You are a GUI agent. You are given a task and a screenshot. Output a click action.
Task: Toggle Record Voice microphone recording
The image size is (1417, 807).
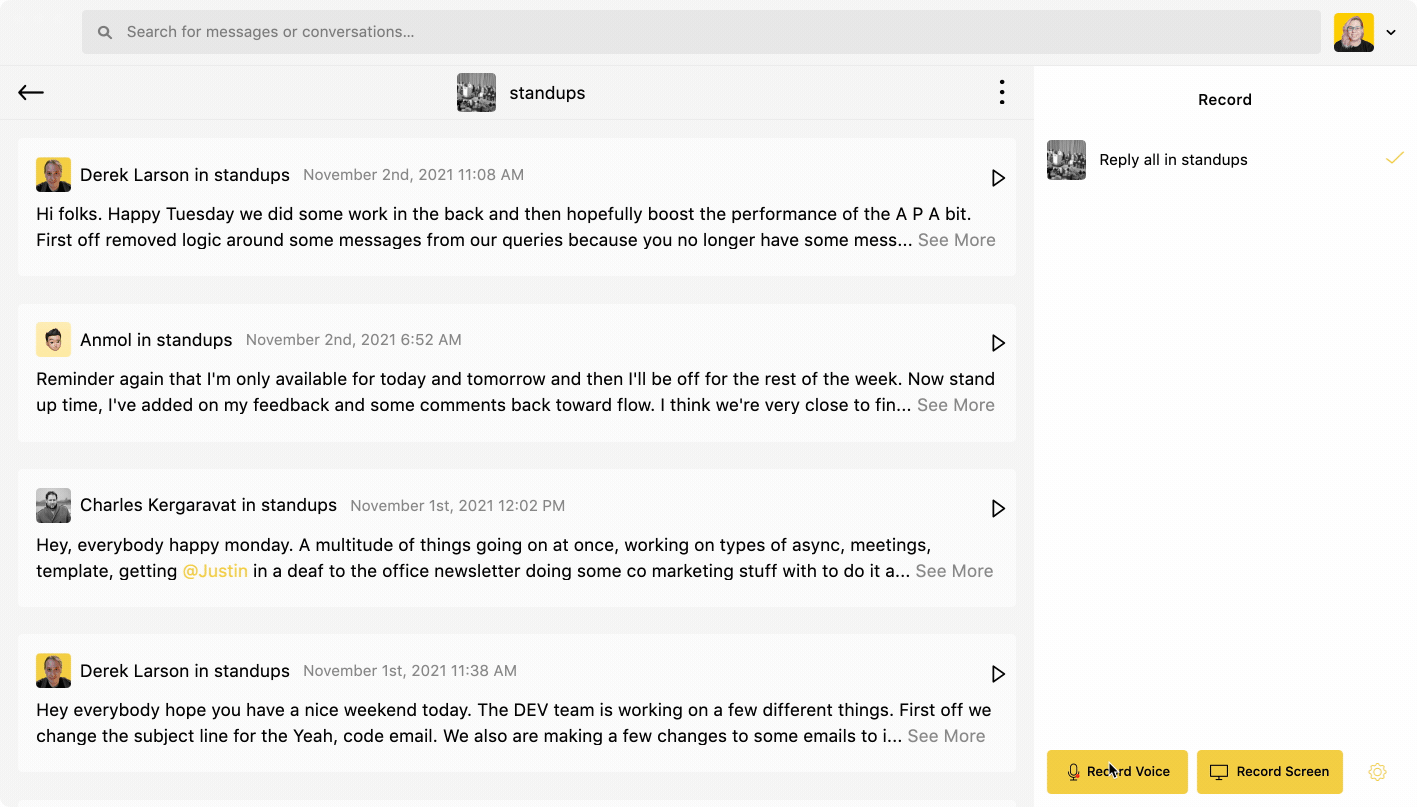coord(1116,772)
